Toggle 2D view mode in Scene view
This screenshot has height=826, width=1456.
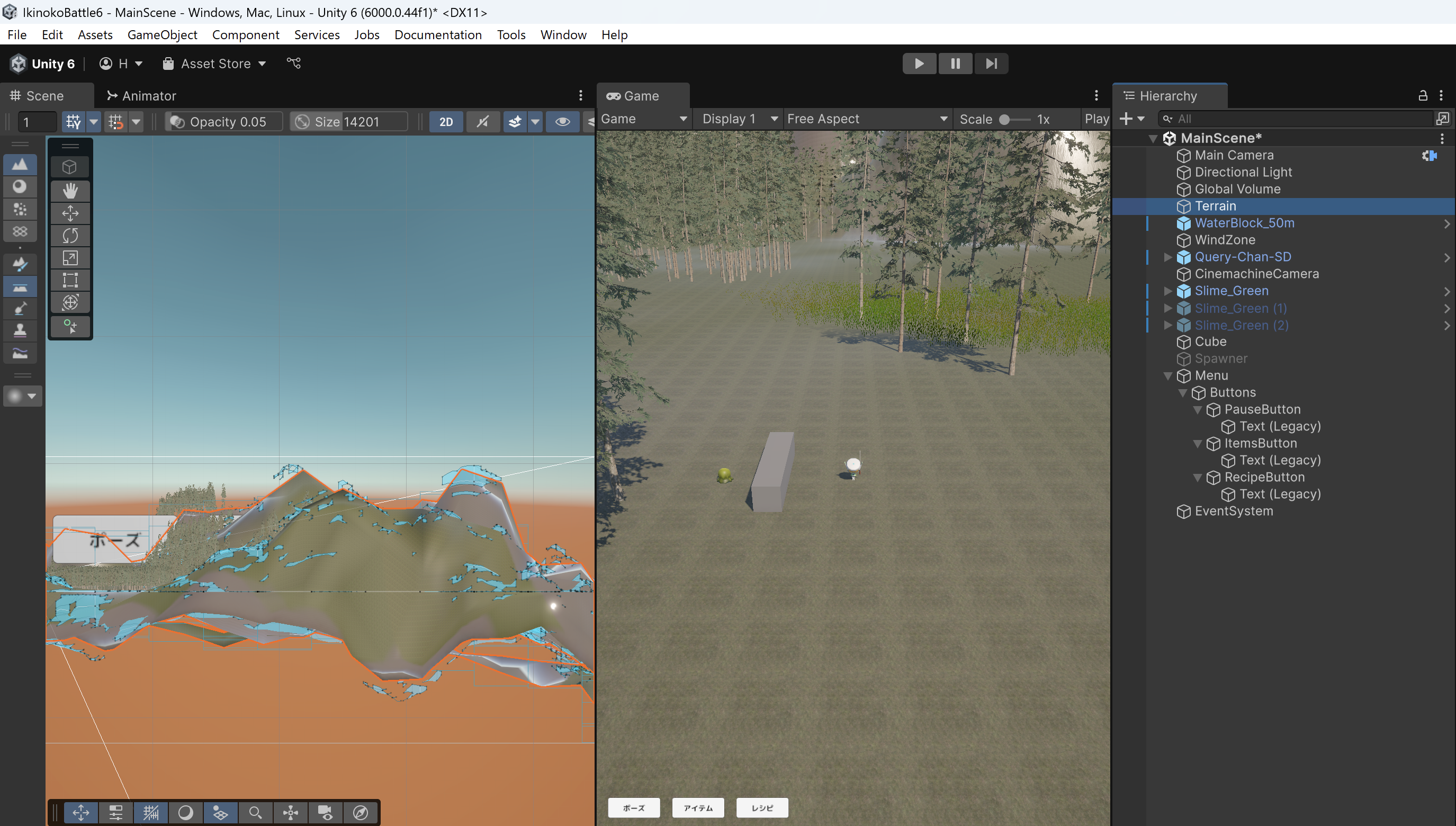(446, 121)
